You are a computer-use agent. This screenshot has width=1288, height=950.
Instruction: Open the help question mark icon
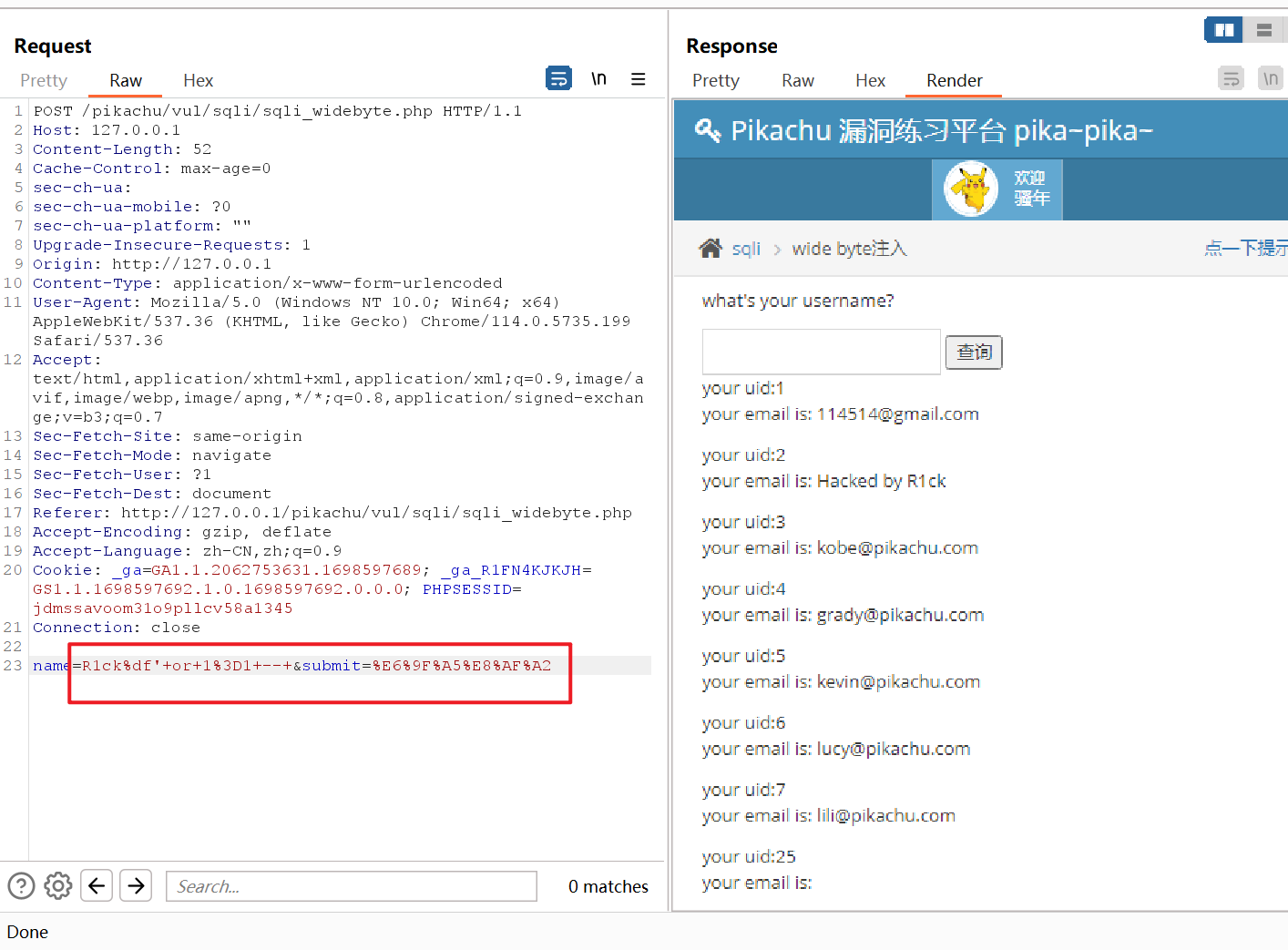[21, 885]
